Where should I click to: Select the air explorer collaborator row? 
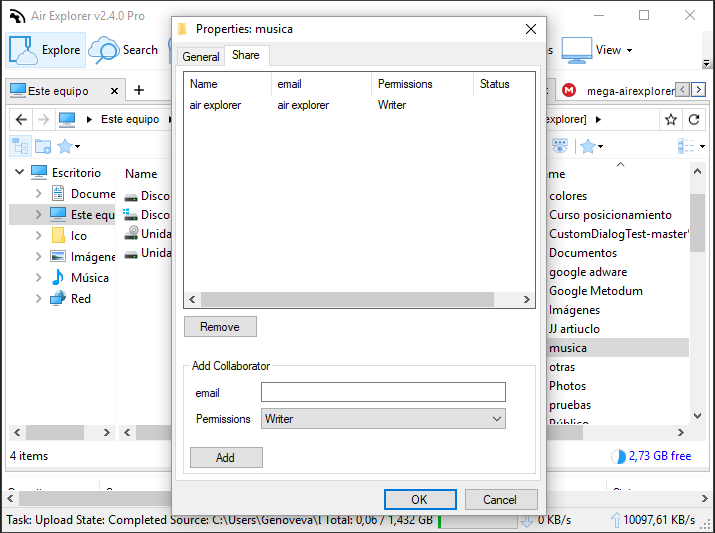(359, 105)
